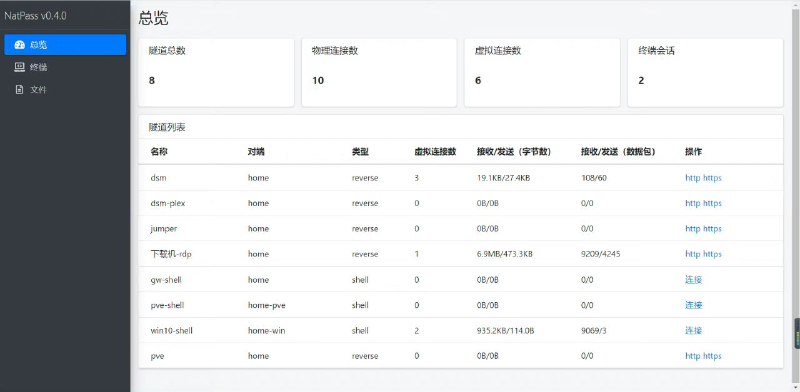Image resolution: width=800 pixels, height=392 pixels.
Task: Open https link for dsm-plex tunnel
Action: coord(712,203)
